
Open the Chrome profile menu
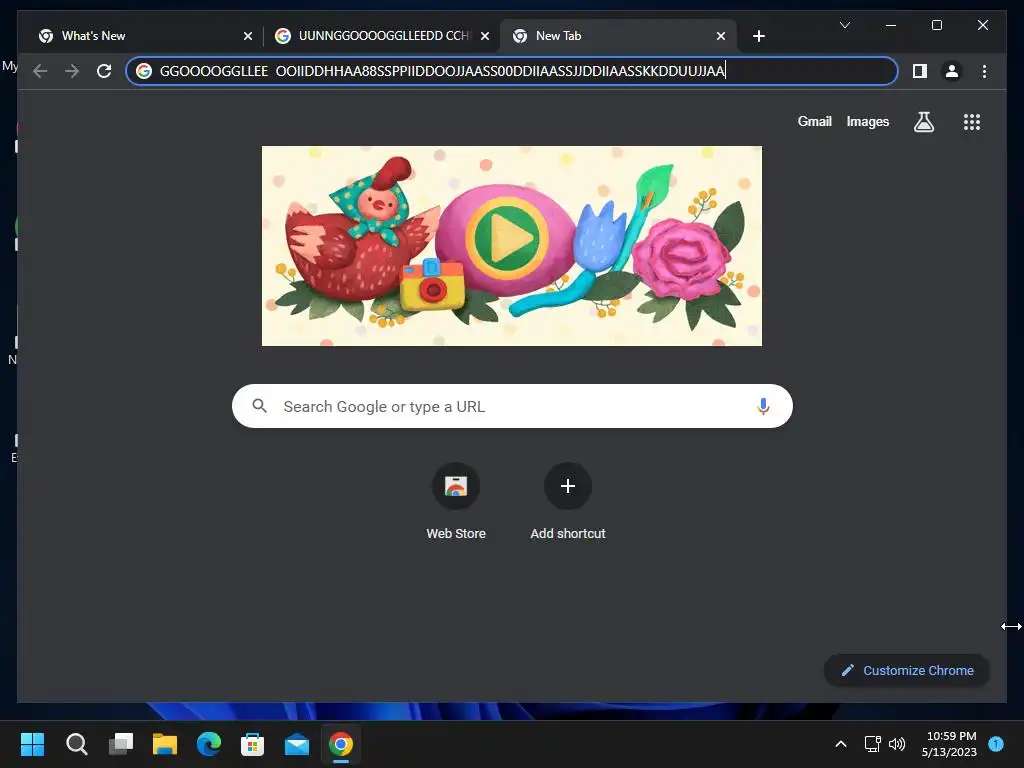952,71
